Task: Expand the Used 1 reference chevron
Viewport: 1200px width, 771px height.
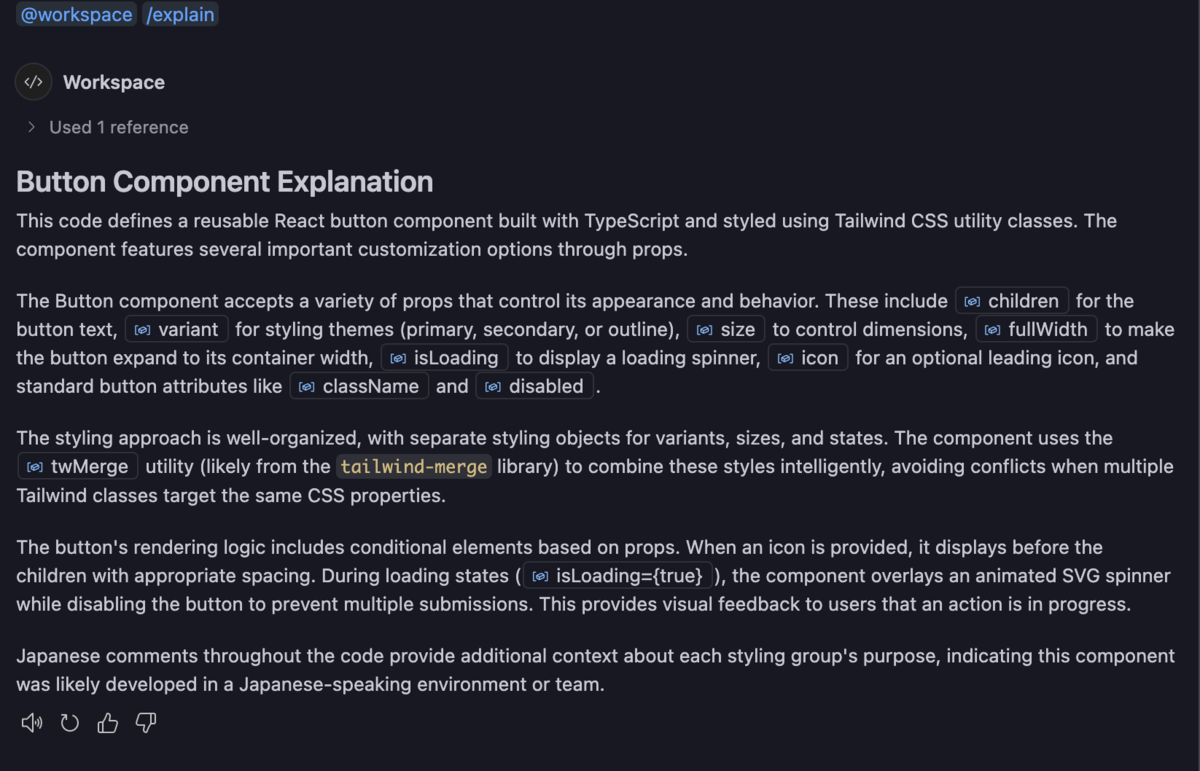Action: coord(31,127)
